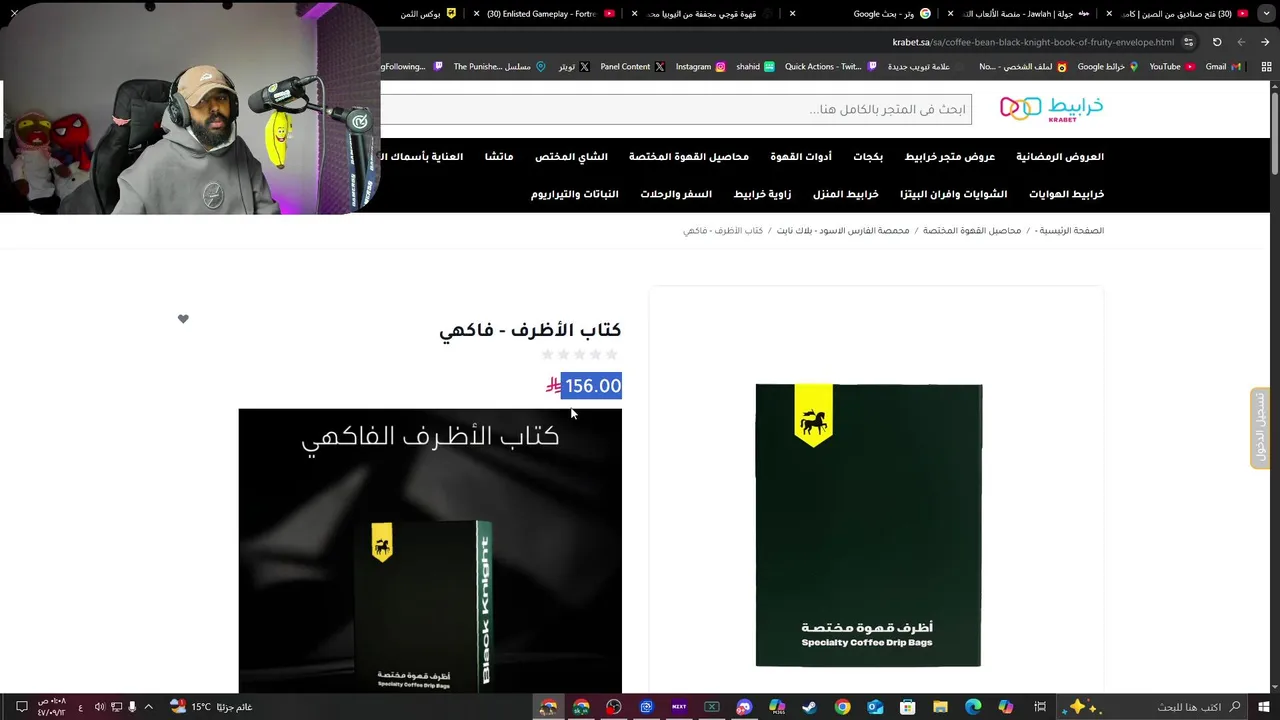
Task: Open Quick Actions Twitch bookmark
Action: (830, 67)
